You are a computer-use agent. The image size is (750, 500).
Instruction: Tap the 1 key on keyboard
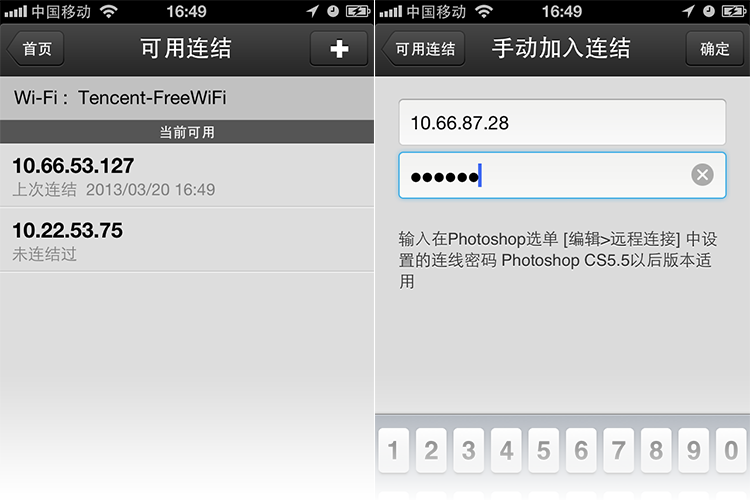[393, 450]
